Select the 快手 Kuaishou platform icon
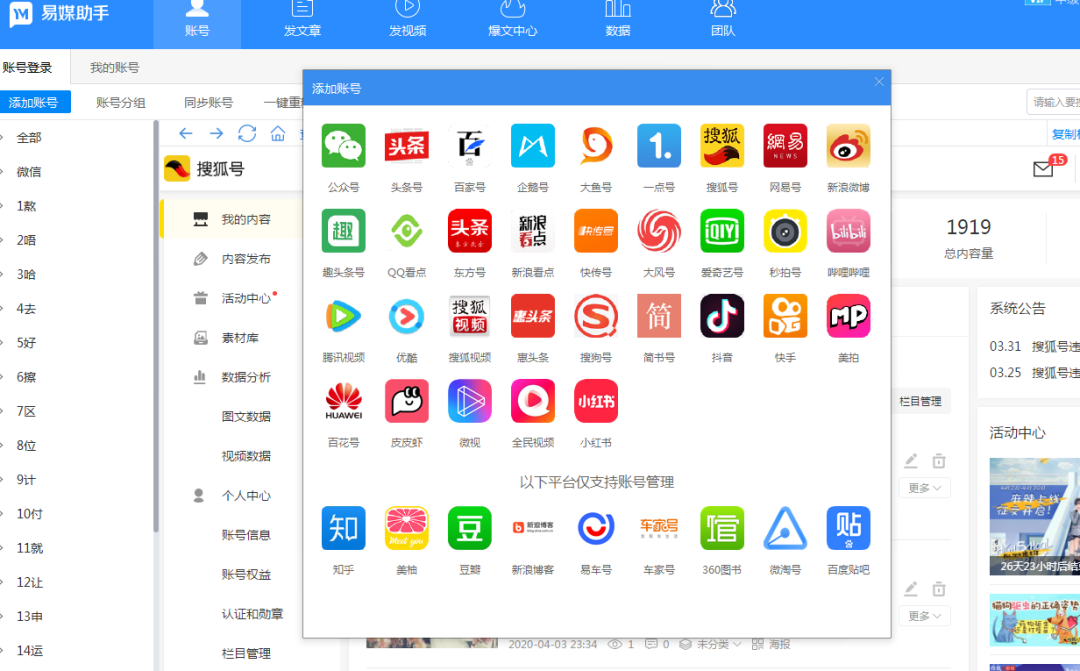The height and width of the screenshot is (671, 1080). [x=785, y=315]
